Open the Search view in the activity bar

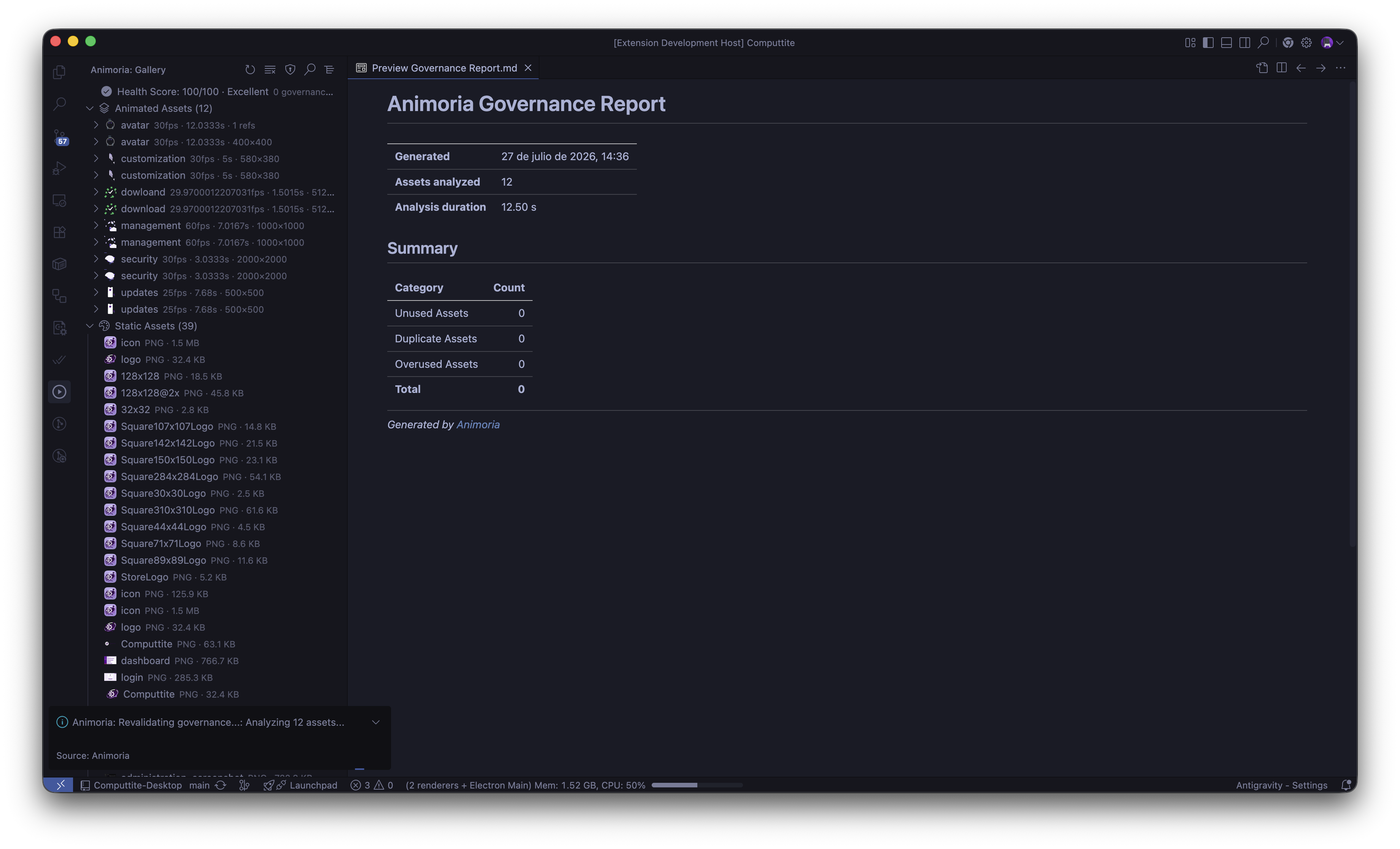tap(59, 103)
